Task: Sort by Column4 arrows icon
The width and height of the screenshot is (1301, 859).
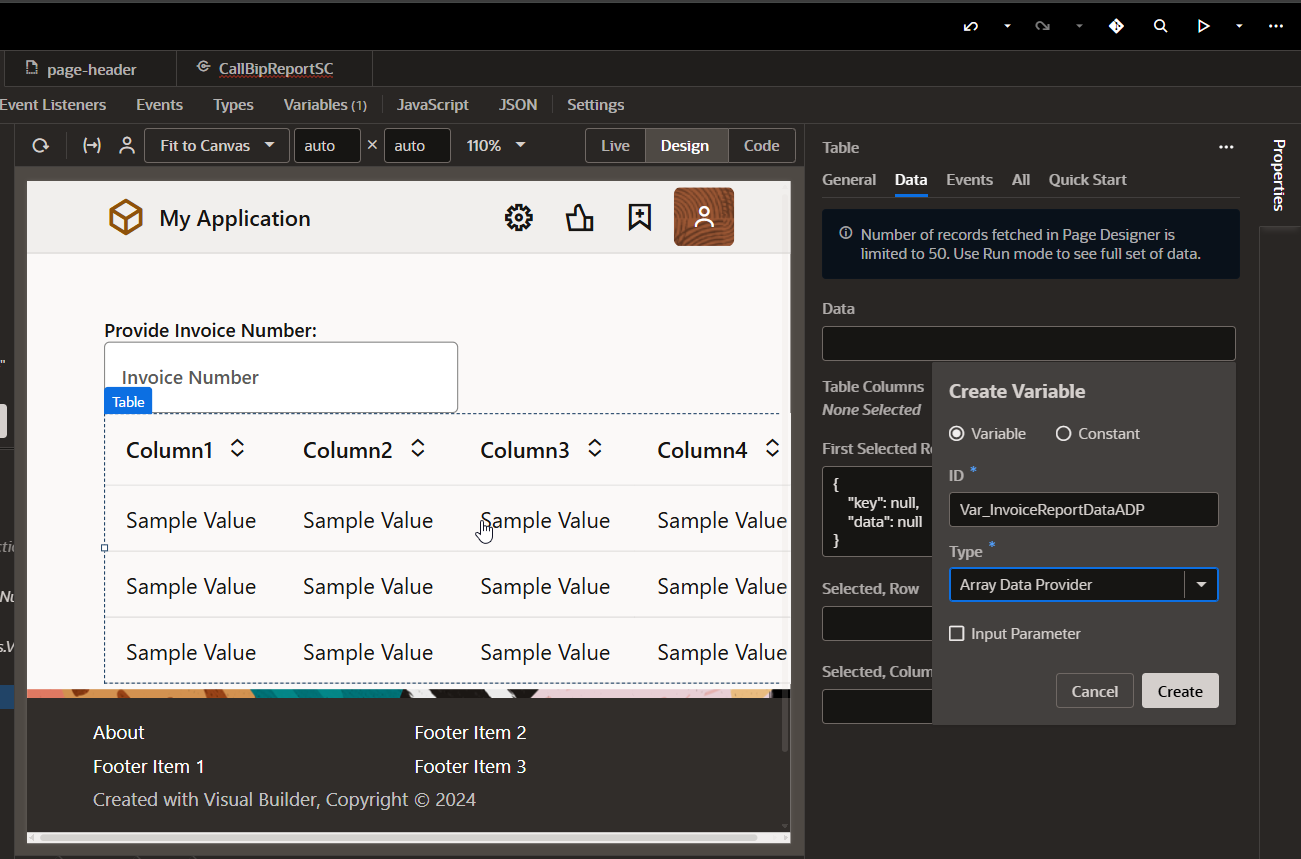Action: [x=772, y=448]
